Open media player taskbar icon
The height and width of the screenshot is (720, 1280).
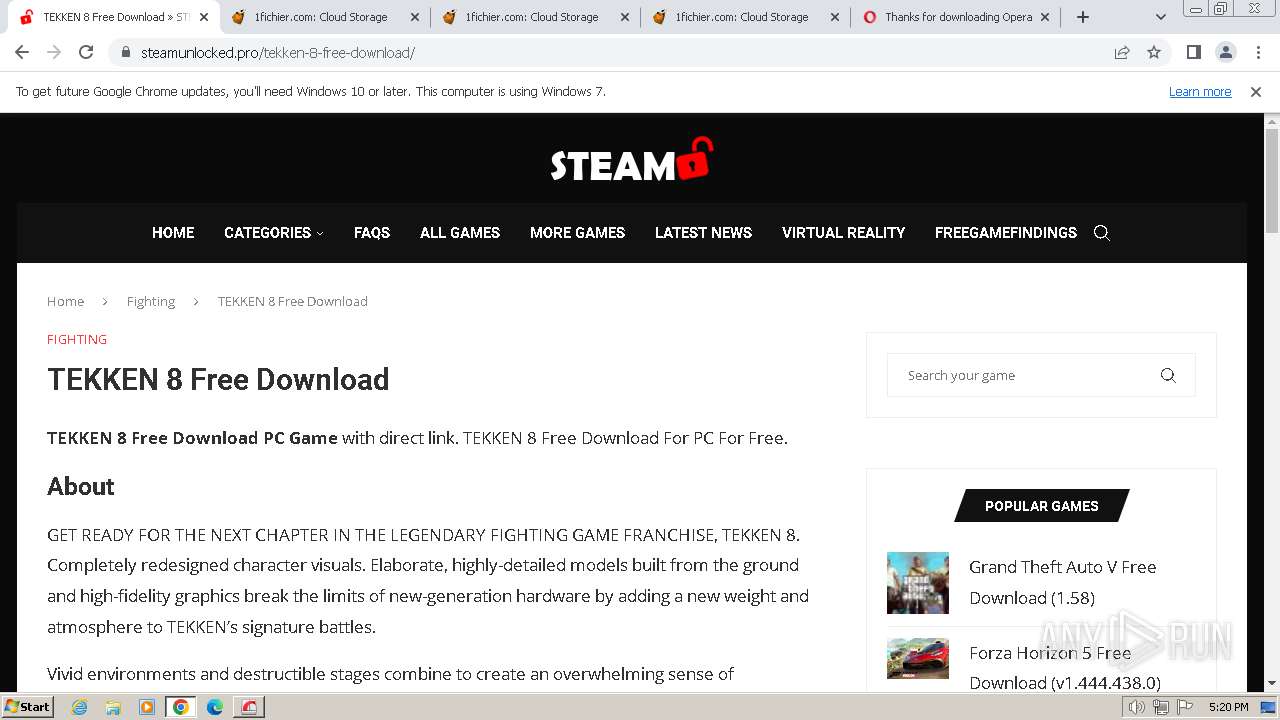pos(147,707)
